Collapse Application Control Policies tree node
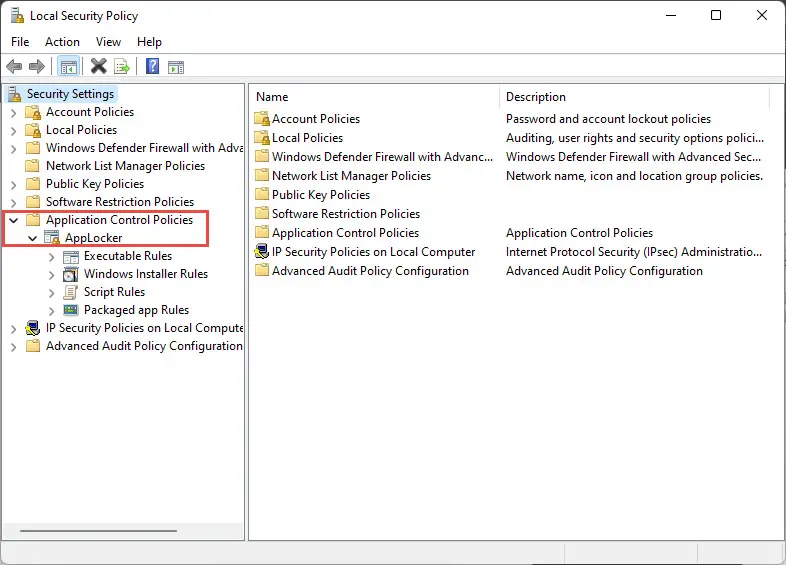The height and width of the screenshot is (565, 786). pyautogui.click(x=14, y=220)
